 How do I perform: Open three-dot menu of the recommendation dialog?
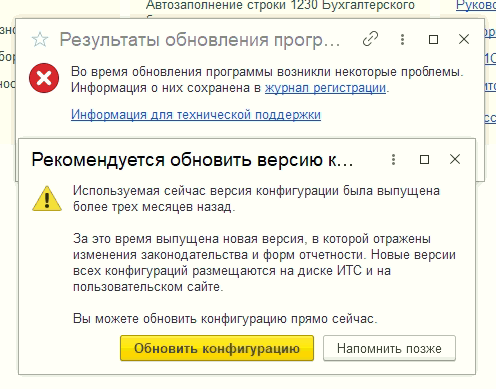tap(393, 159)
